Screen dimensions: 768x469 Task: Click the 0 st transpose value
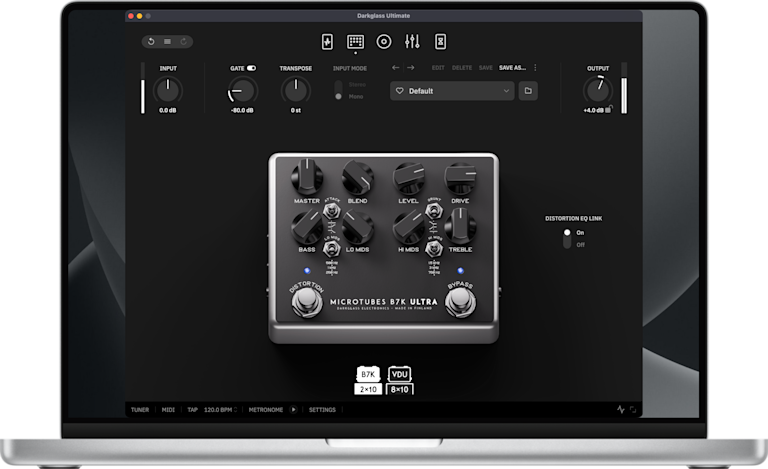pyautogui.click(x=295, y=110)
